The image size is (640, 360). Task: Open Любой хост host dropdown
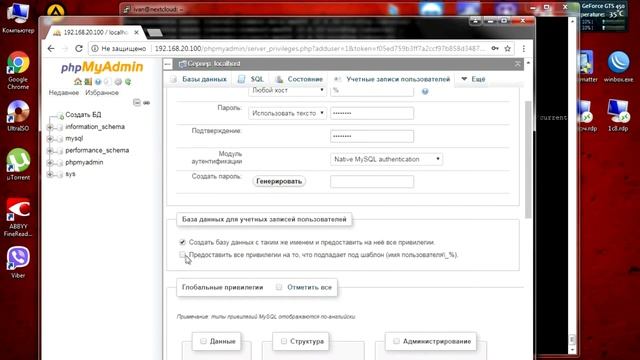287,90
